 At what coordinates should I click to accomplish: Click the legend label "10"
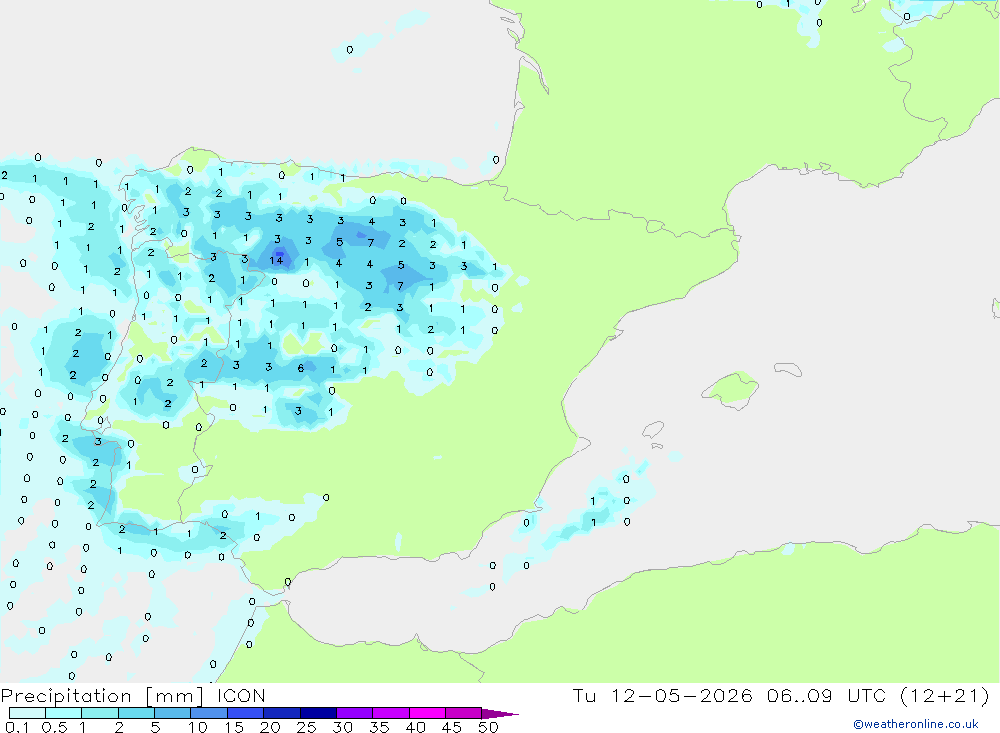pos(198,727)
